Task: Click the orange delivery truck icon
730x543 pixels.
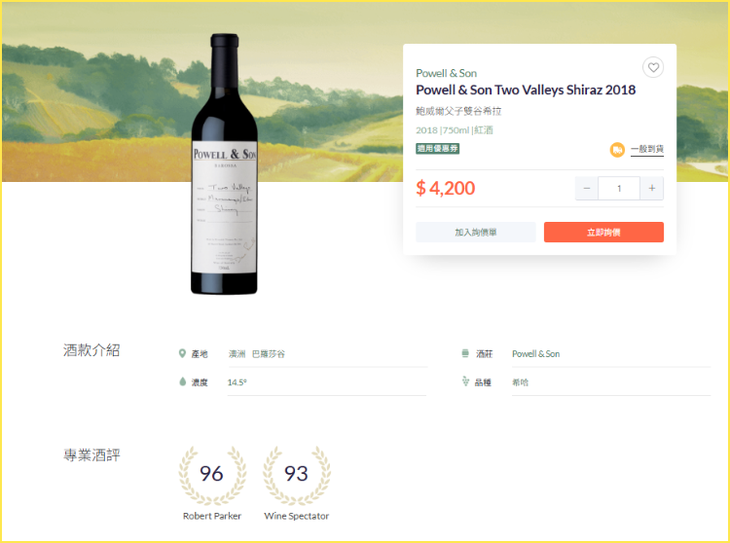Action: pyautogui.click(x=617, y=150)
